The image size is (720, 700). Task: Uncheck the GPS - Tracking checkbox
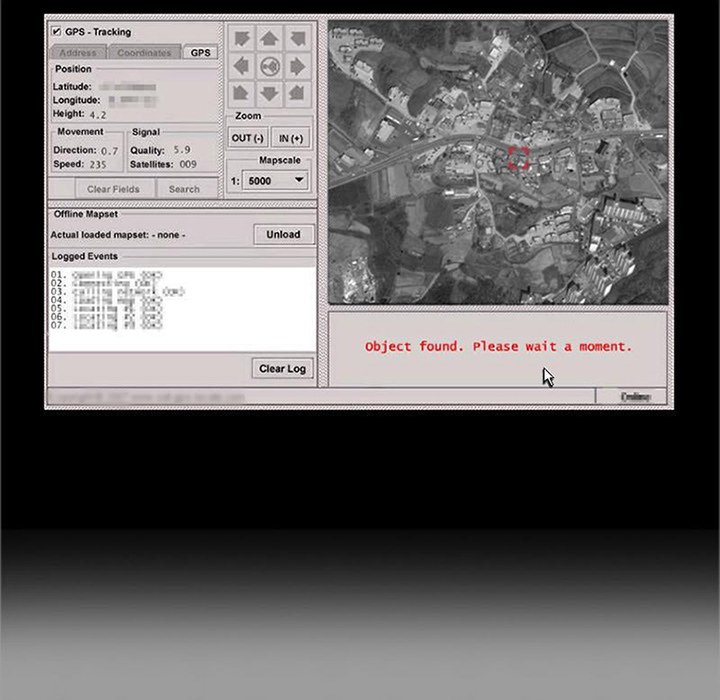(x=56, y=32)
